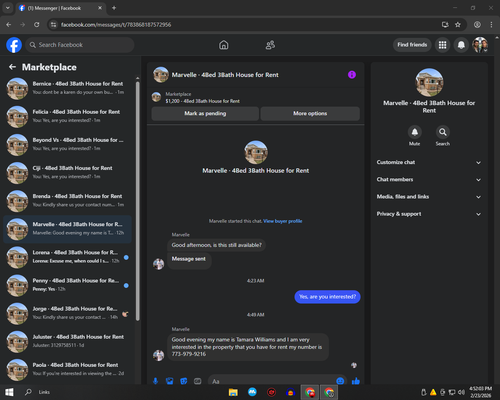
Task: Send a thumbs-up like
Action: 356,381
